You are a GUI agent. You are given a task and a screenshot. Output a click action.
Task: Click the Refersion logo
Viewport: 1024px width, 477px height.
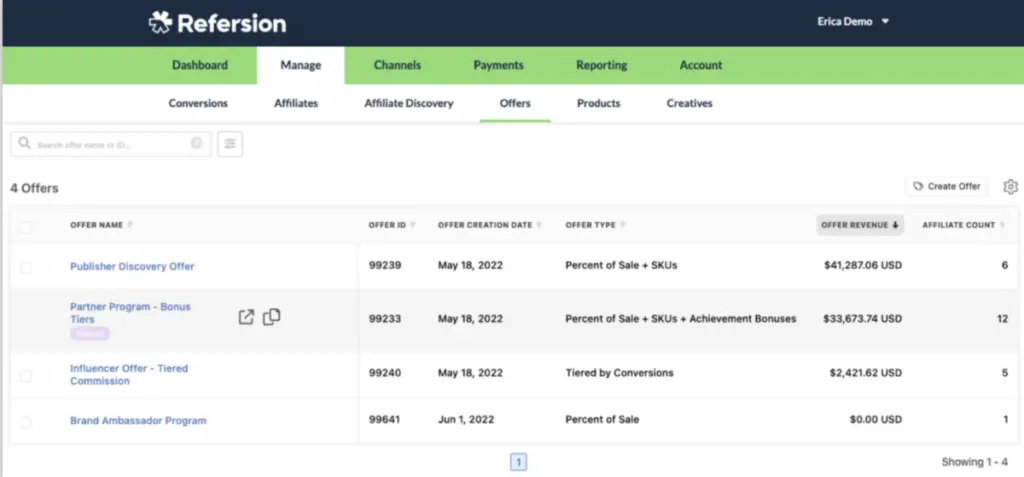click(217, 23)
